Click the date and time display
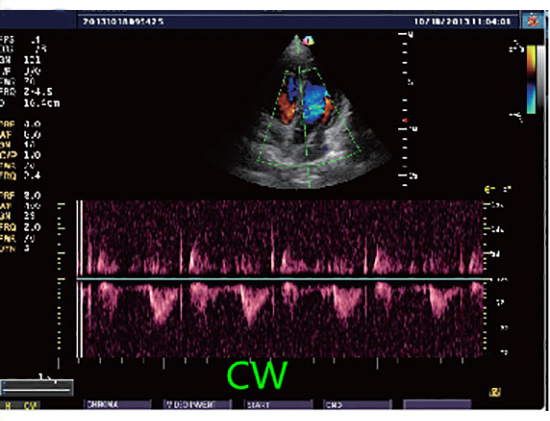550x421 pixels. pyautogui.click(x=462, y=21)
